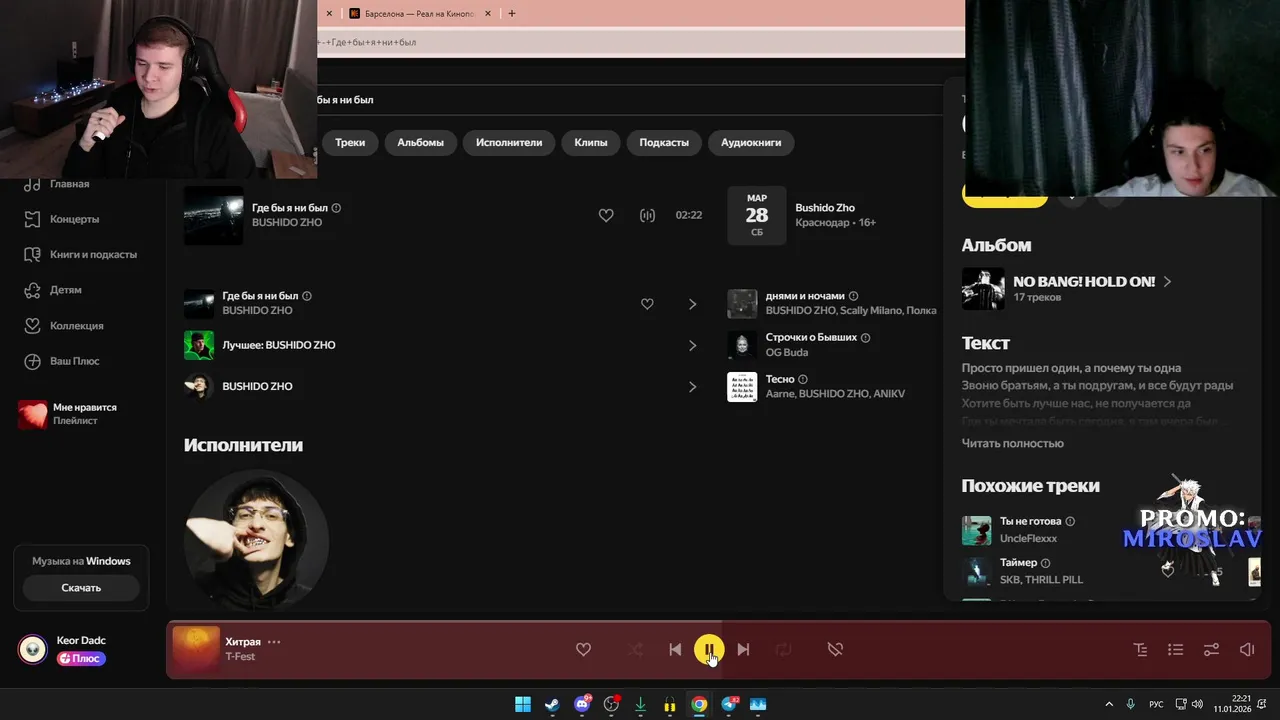Show hidden system tray icons
The image size is (1280, 720).
pyautogui.click(x=1108, y=704)
